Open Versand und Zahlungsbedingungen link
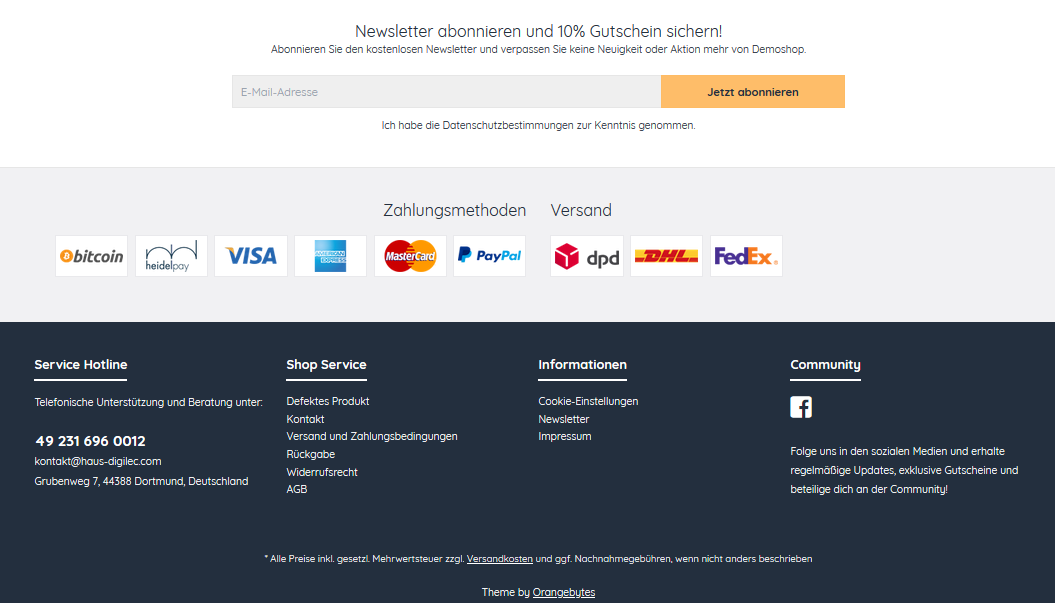The height and width of the screenshot is (603, 1055). click(x=372, y=436)
